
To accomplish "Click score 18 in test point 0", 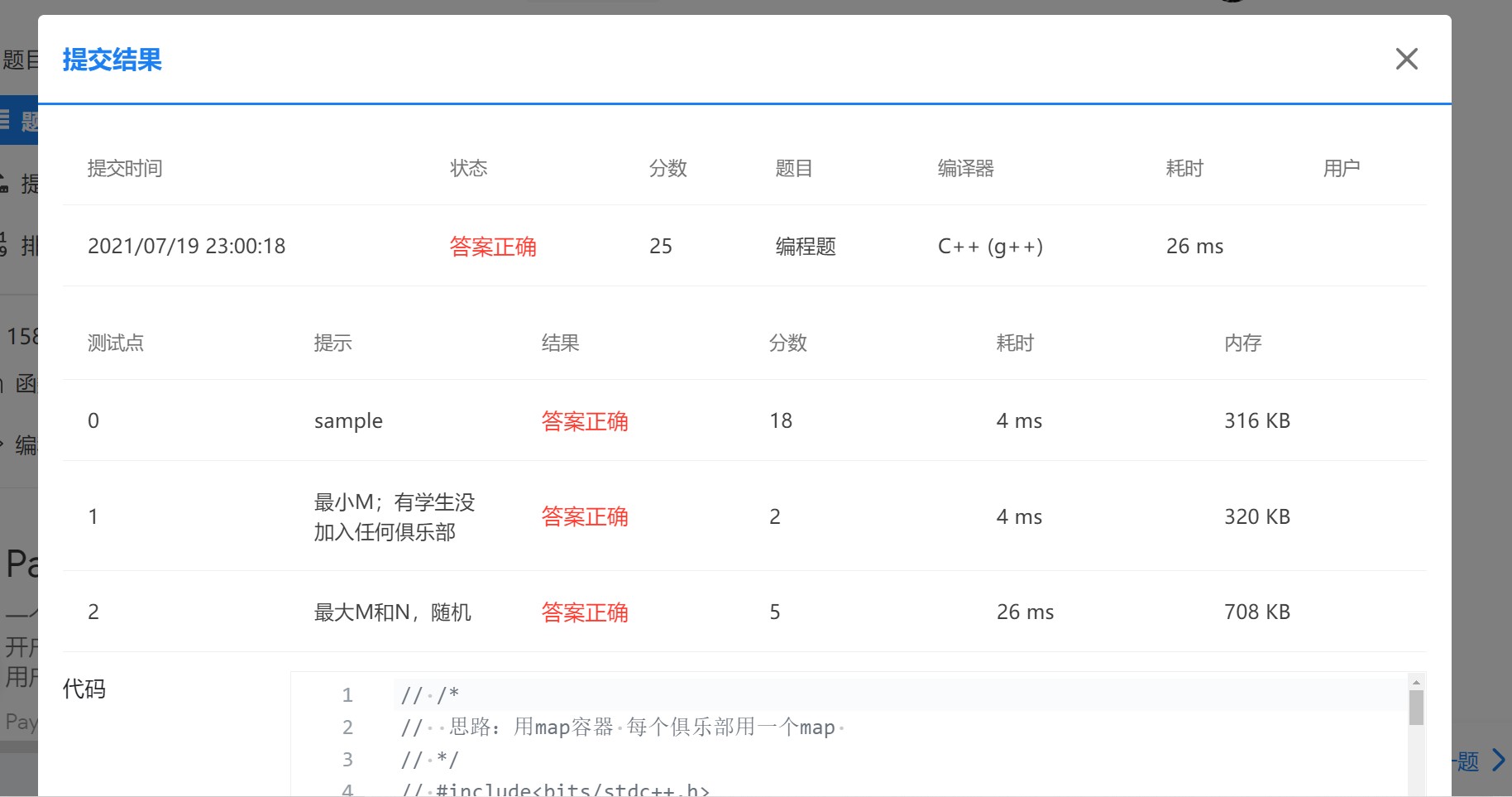I will (x=780, y=420).
